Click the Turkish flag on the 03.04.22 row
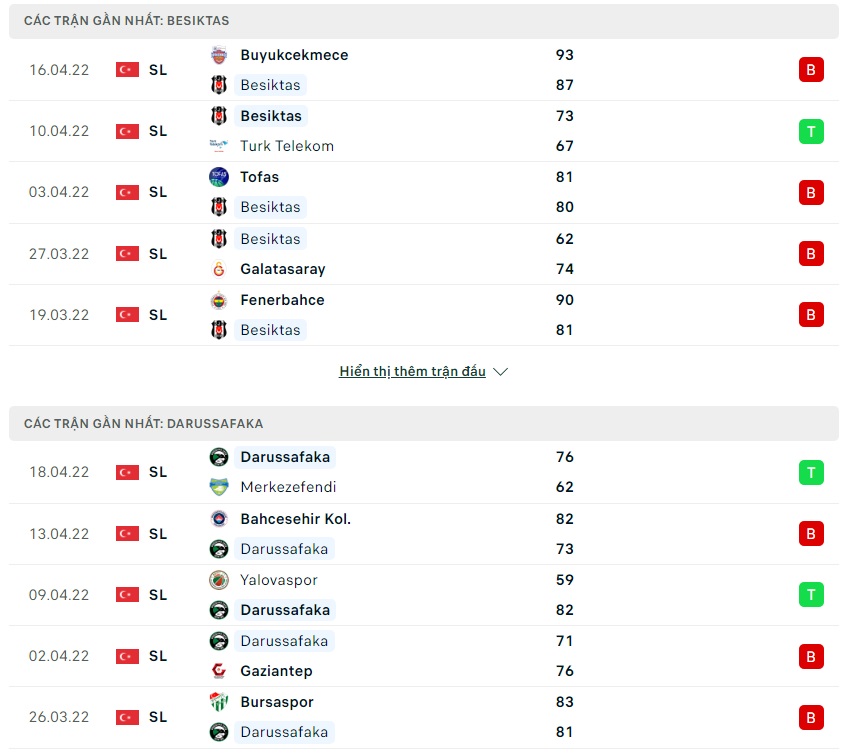The width and height of the screenshot is (842, 756). (127, 192)
